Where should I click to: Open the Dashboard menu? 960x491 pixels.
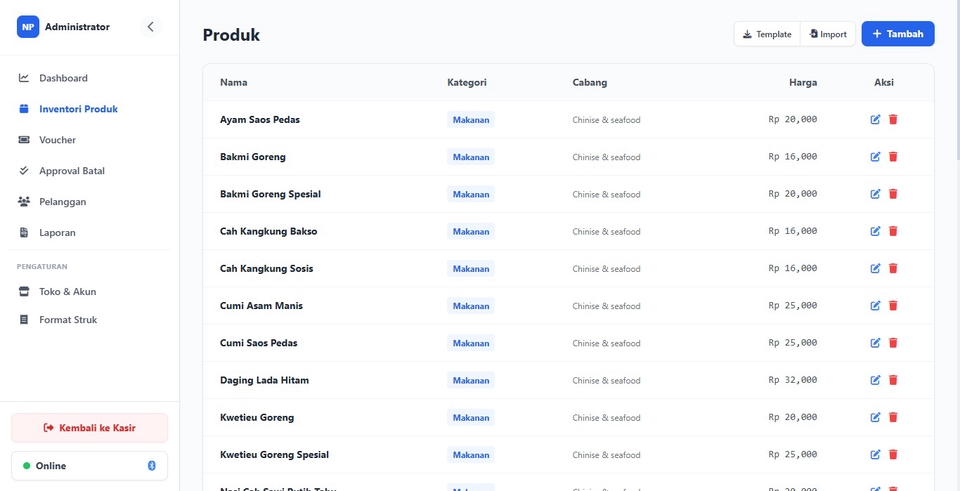click(x=63, y=78)
